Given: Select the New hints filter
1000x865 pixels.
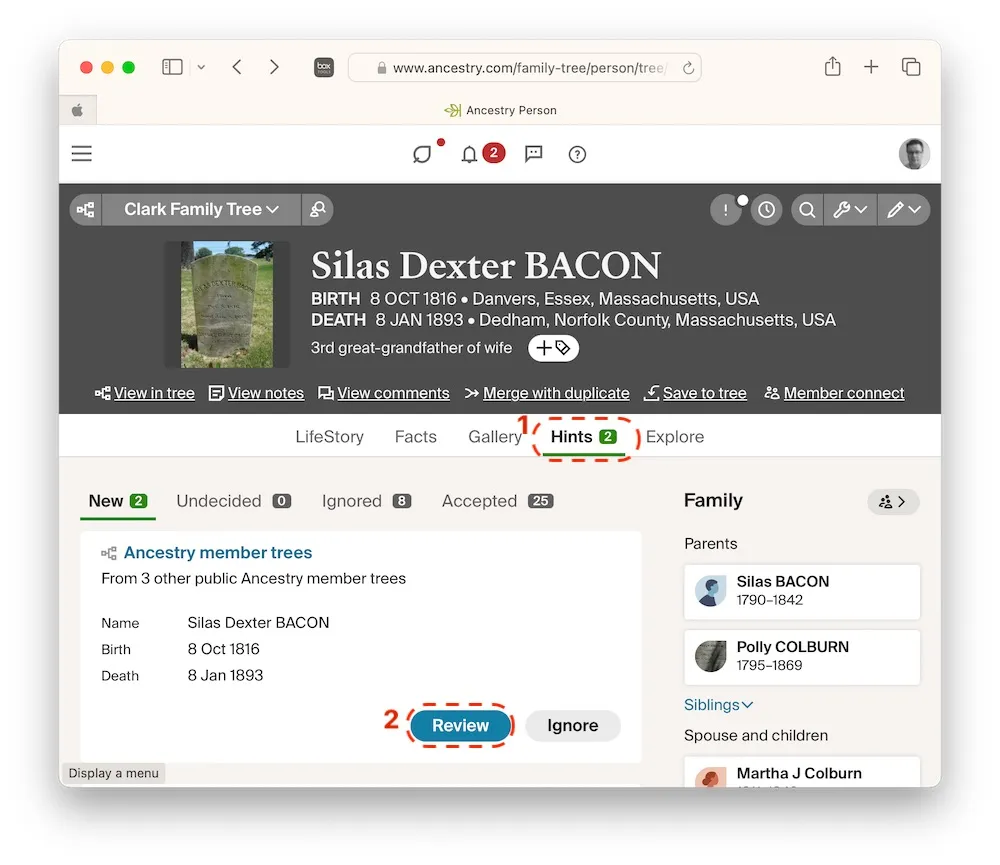Looking at the screenshot, I should [118, 501].
